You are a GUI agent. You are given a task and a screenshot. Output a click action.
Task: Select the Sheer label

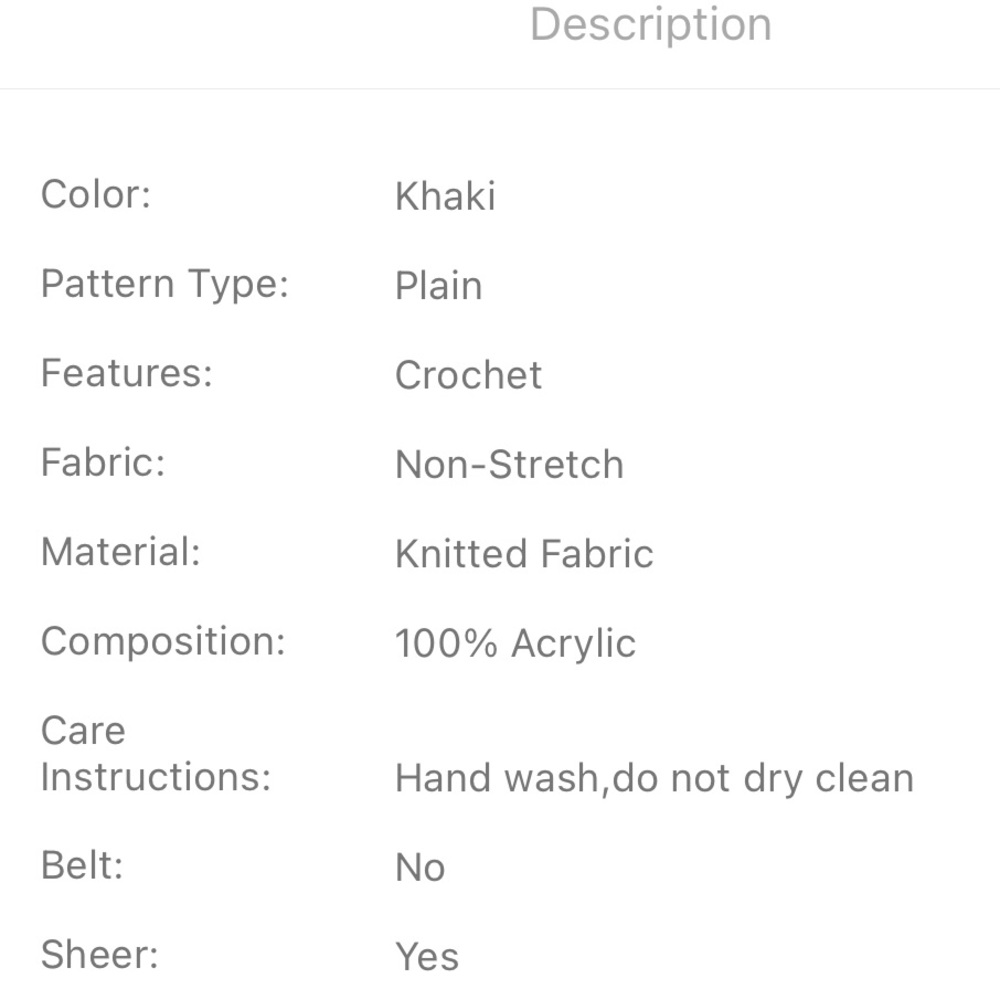coord(100,955)
